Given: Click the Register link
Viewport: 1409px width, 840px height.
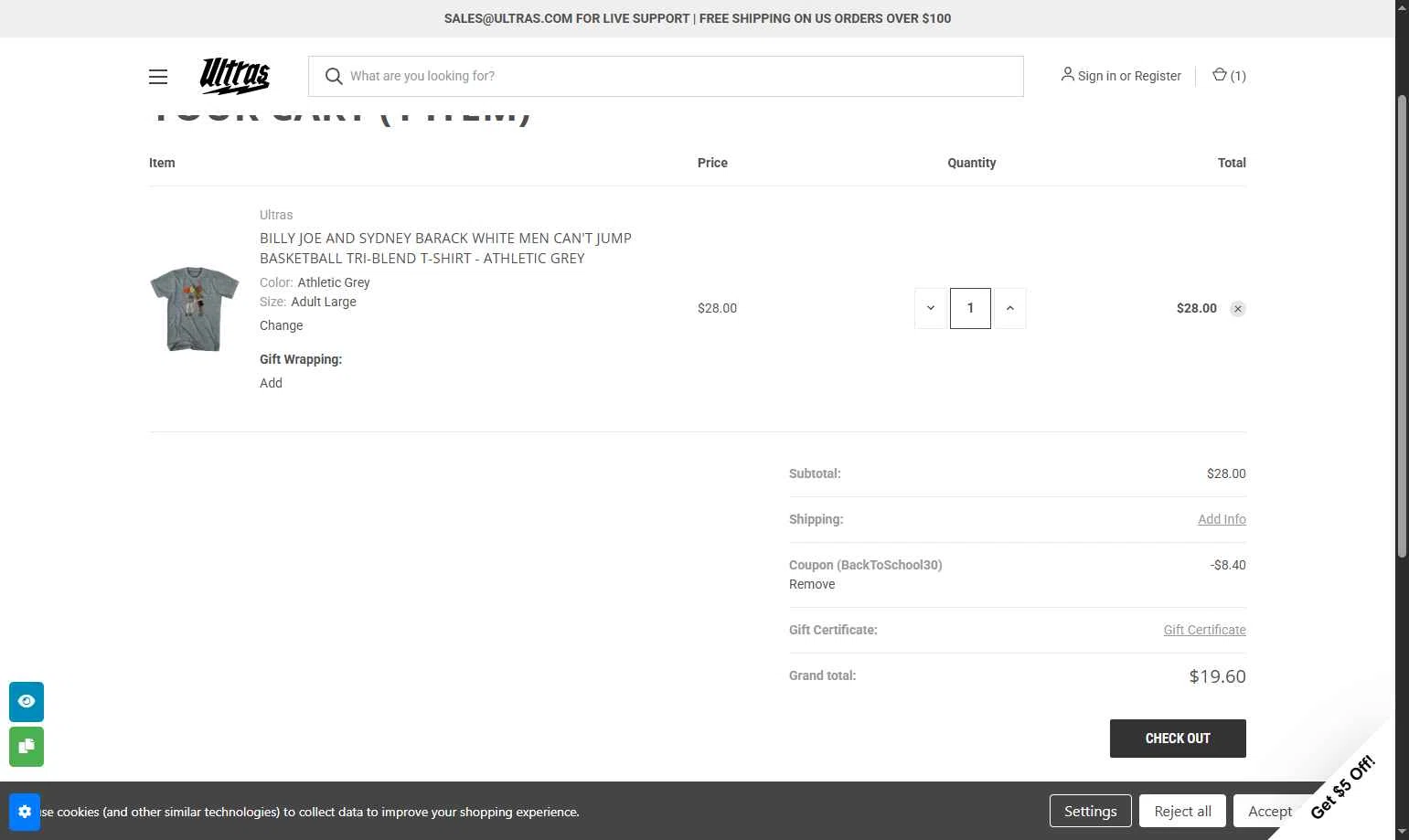Looking at the screenshot, I should (x=1158, y=76).
